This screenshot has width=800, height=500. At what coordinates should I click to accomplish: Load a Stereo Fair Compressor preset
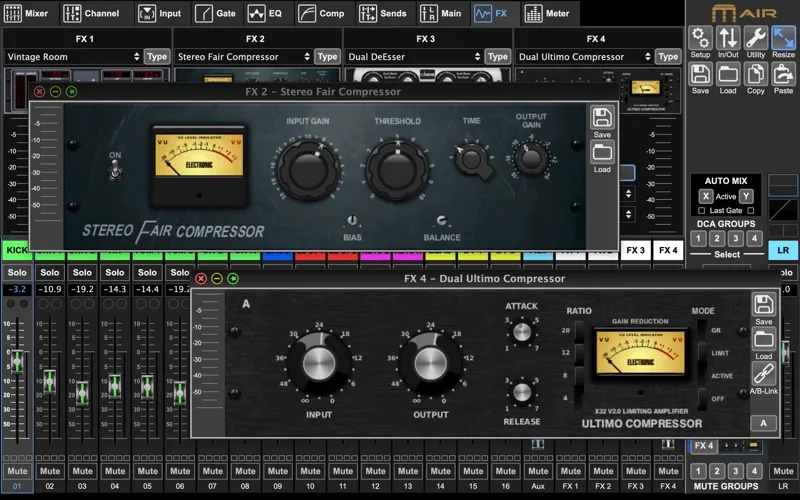pyautogui.click(x=602, y=153)
